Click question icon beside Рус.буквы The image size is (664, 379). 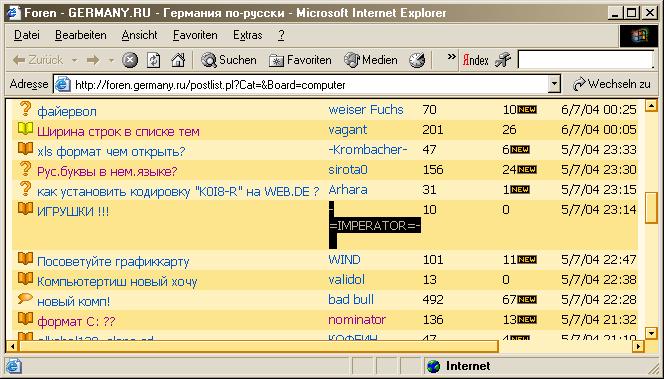(25, 169)
